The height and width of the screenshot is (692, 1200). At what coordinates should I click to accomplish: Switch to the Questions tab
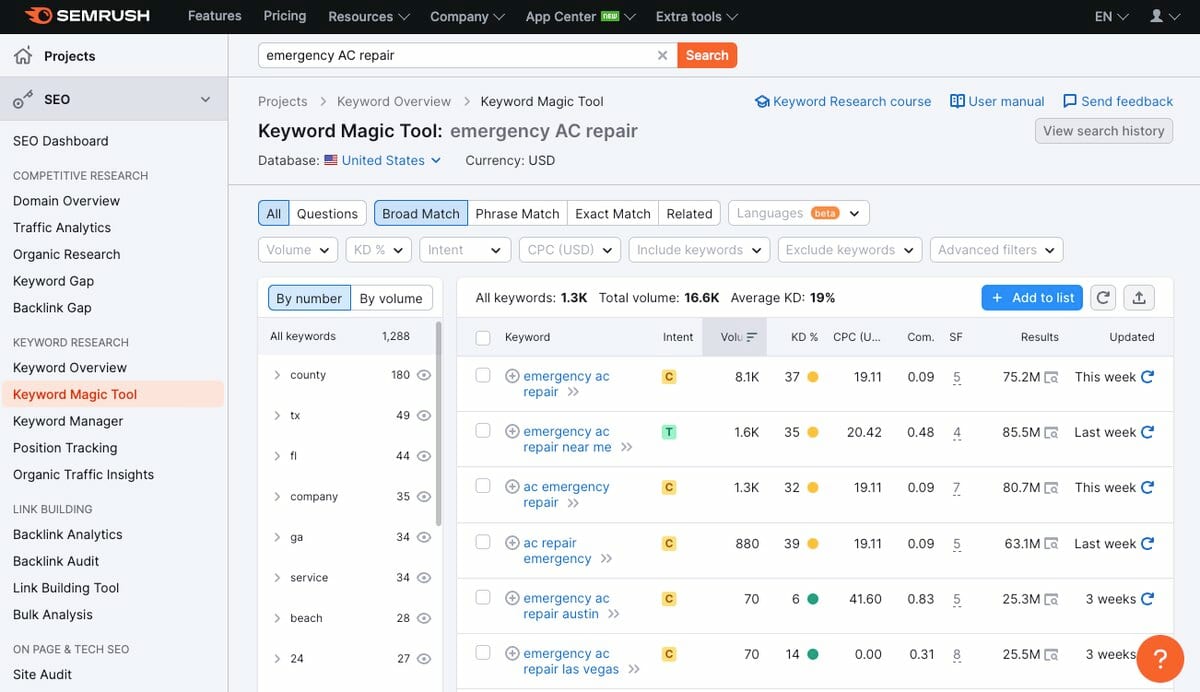327,213
